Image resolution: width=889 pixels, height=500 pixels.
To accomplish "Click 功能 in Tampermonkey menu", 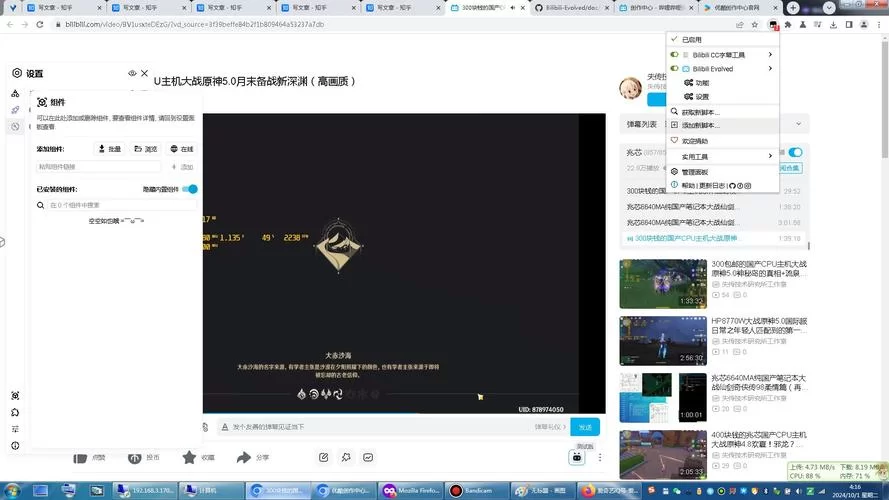I will (702, 83).
